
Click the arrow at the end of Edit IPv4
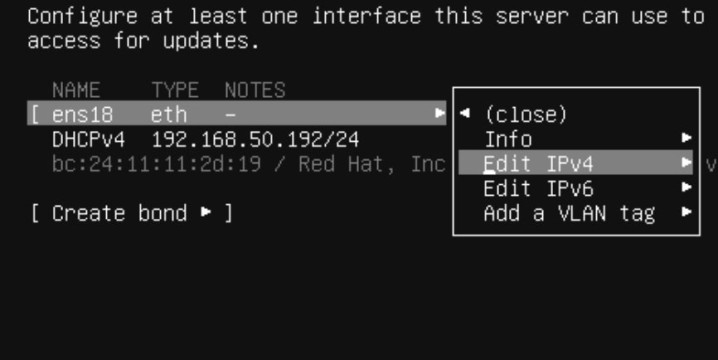[x=686, y=162]
